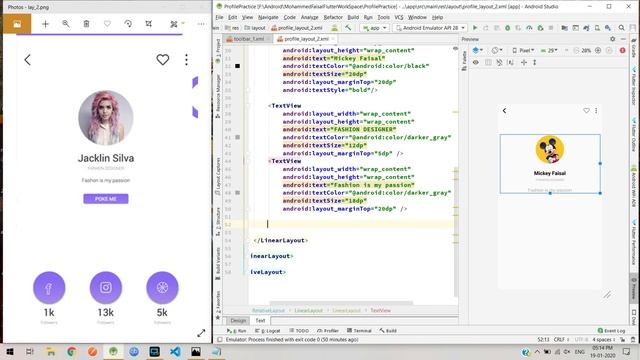Screen dimensions: 640x360
Task: Open the notification center in system tray
Action: coord(627,351)
